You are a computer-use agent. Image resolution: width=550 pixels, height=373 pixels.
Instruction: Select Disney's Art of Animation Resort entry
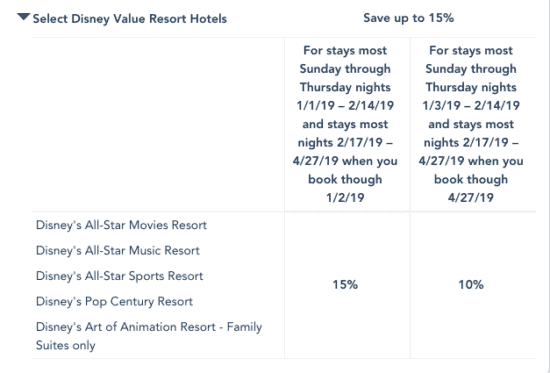click(x=149, y=336)
